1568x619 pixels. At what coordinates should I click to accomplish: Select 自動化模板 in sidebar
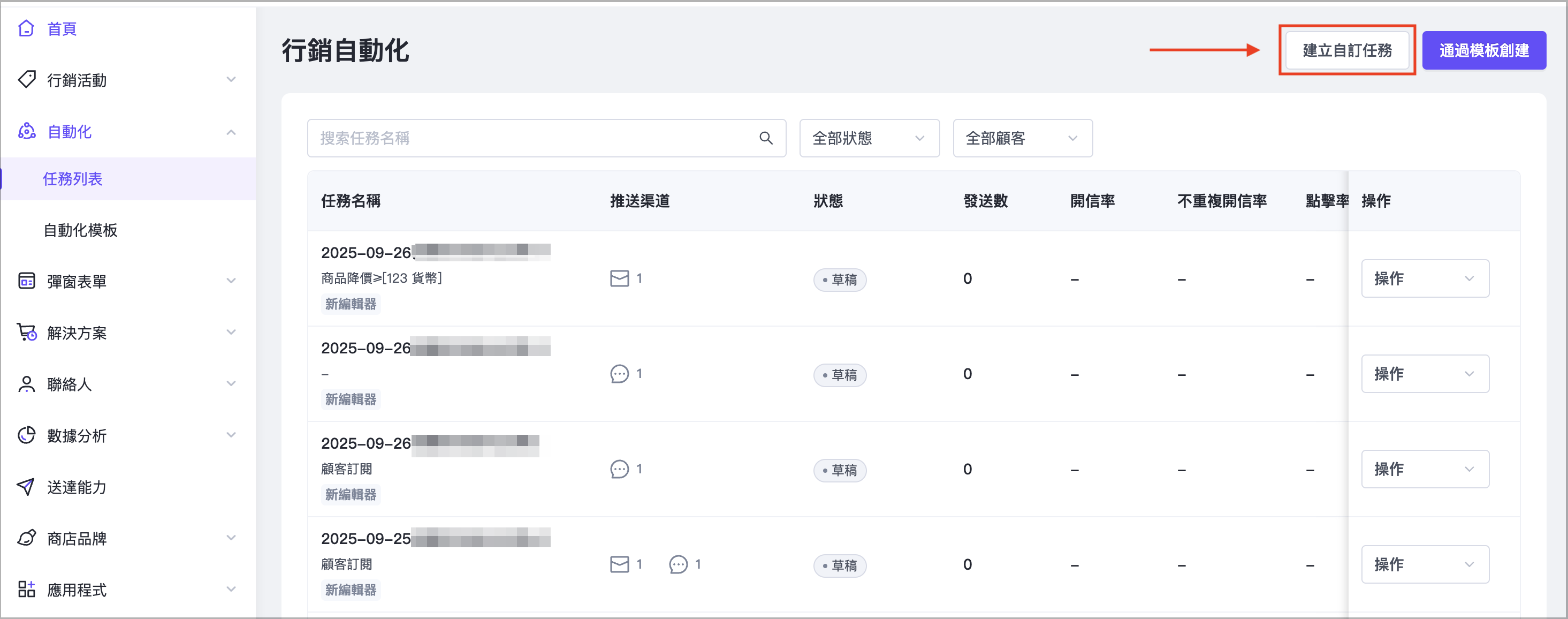(x=80, y=230)
